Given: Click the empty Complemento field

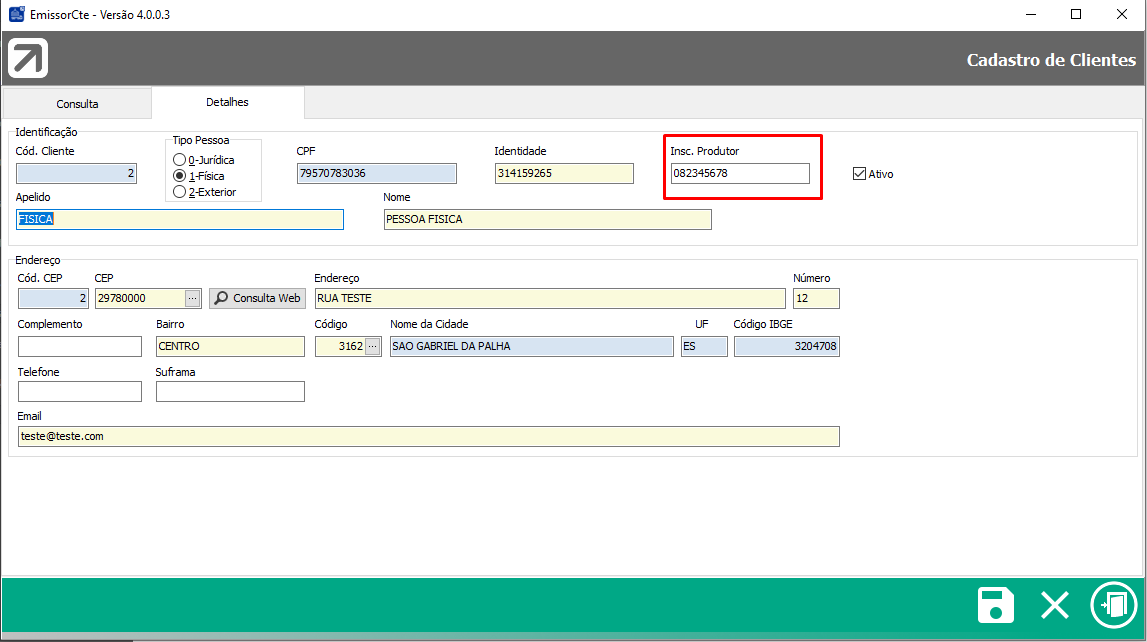Looking at the screenshot, I should [x=80, y=347].
